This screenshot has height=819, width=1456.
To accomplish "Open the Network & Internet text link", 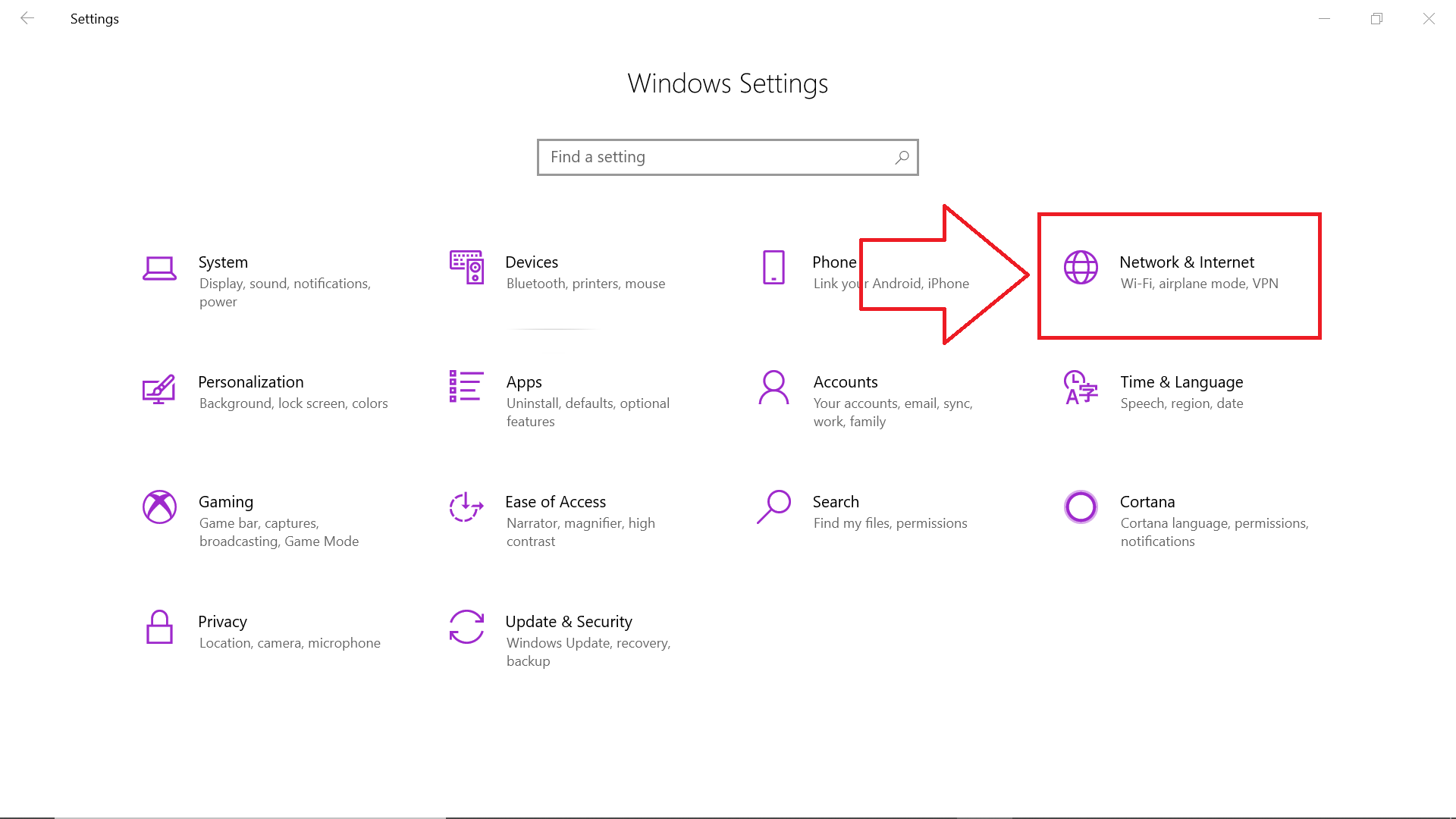I will (x=1186, y=262).
